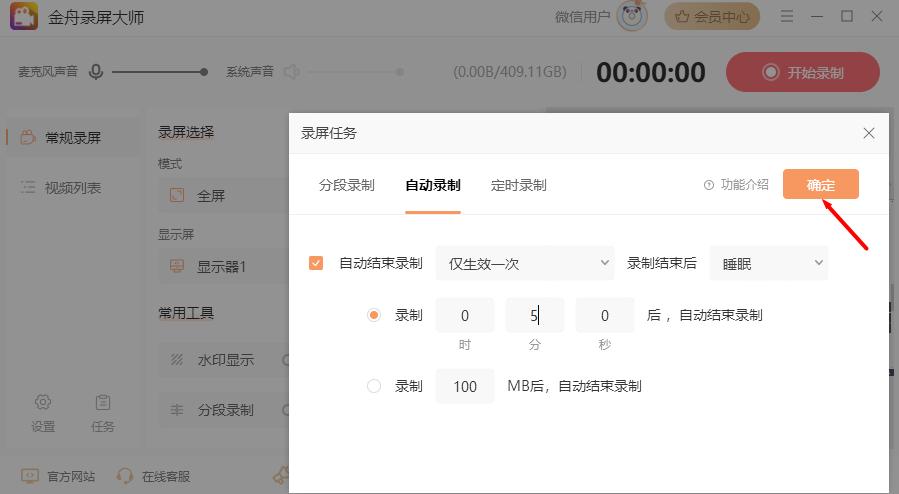
Task: Click the info icon beside 功能介绍
Action: coord(709,185)
